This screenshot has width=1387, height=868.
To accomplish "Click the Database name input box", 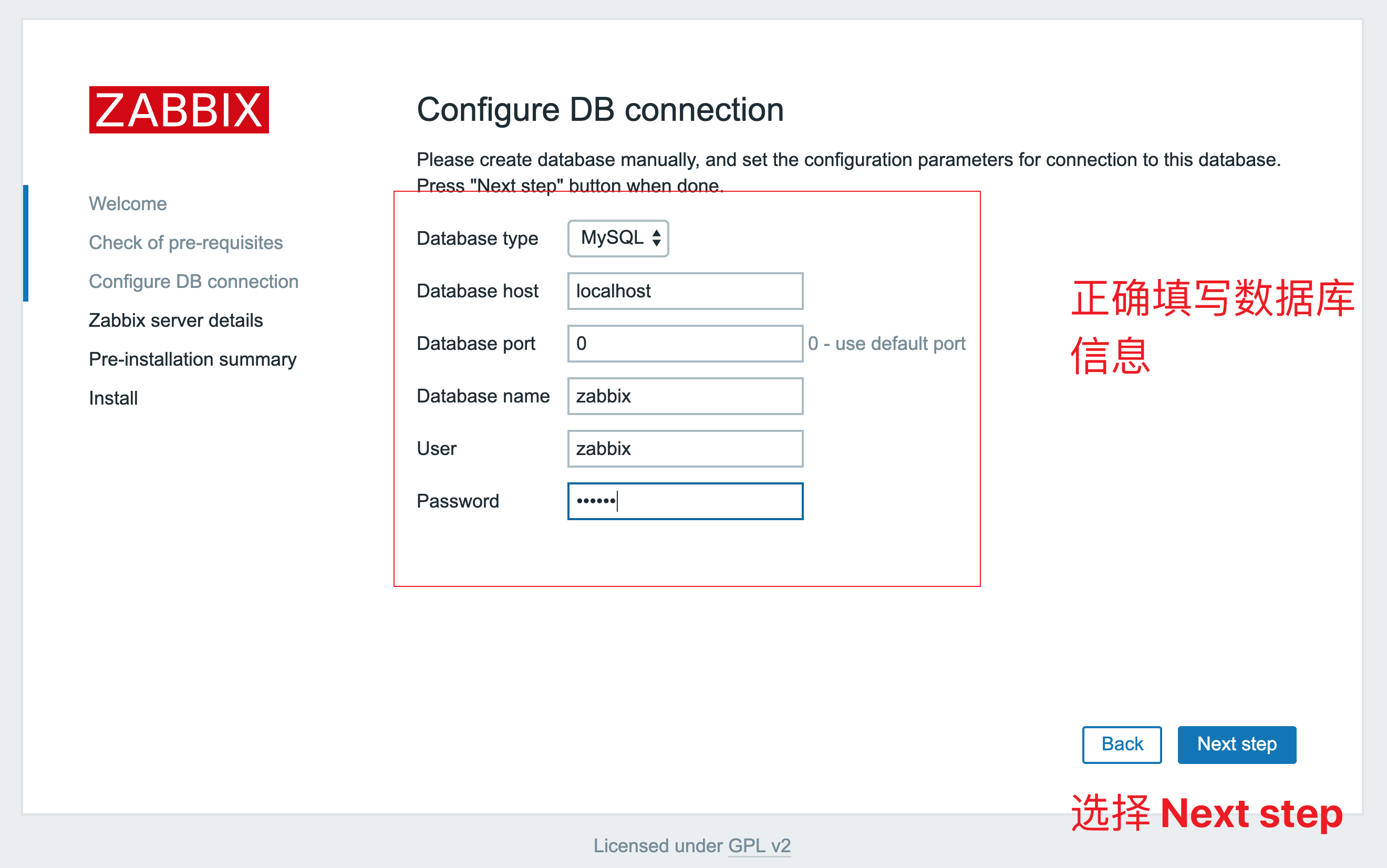I will [685, 396].
